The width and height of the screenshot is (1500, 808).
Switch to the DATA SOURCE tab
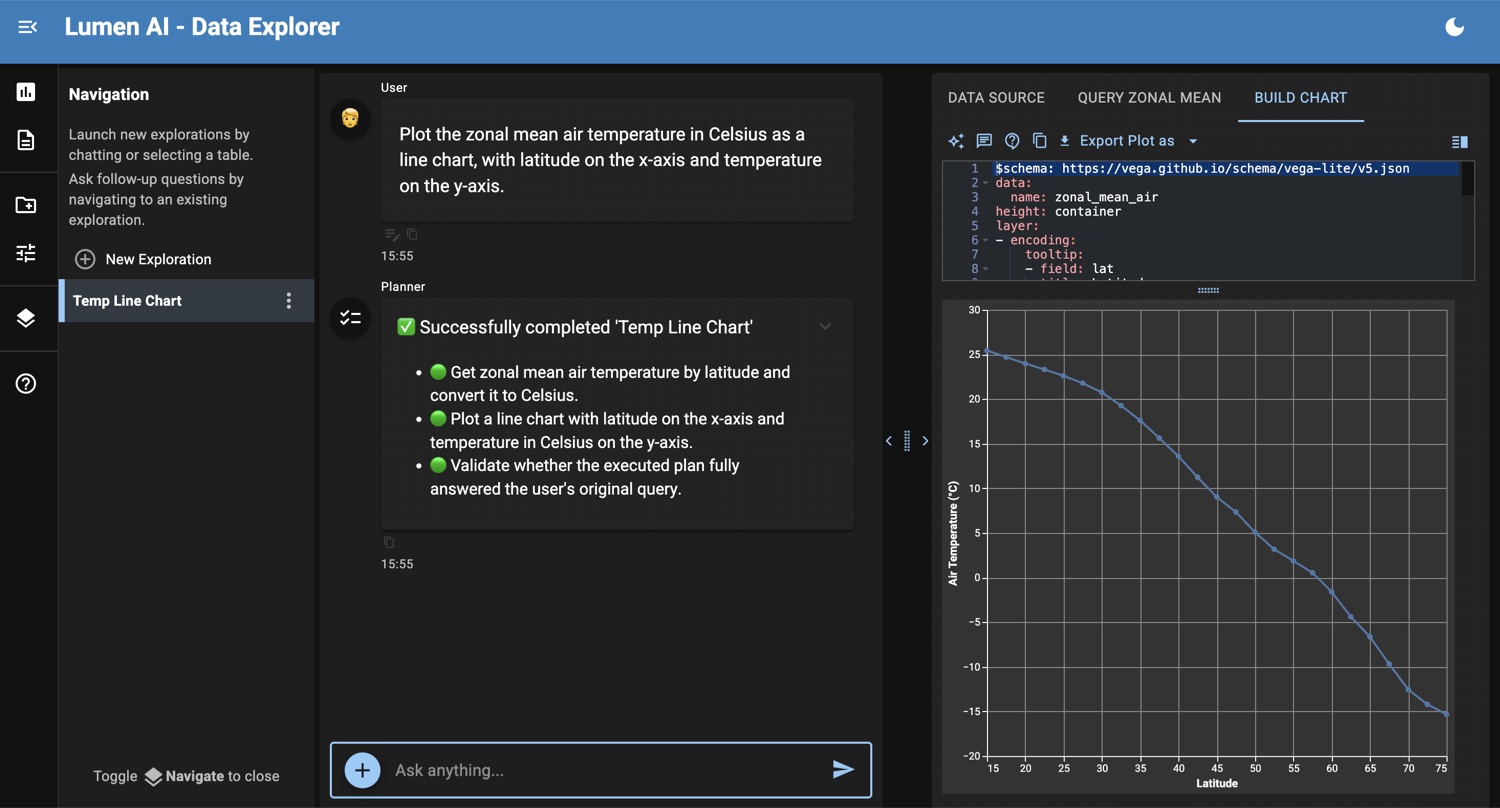tap(996, 98)
